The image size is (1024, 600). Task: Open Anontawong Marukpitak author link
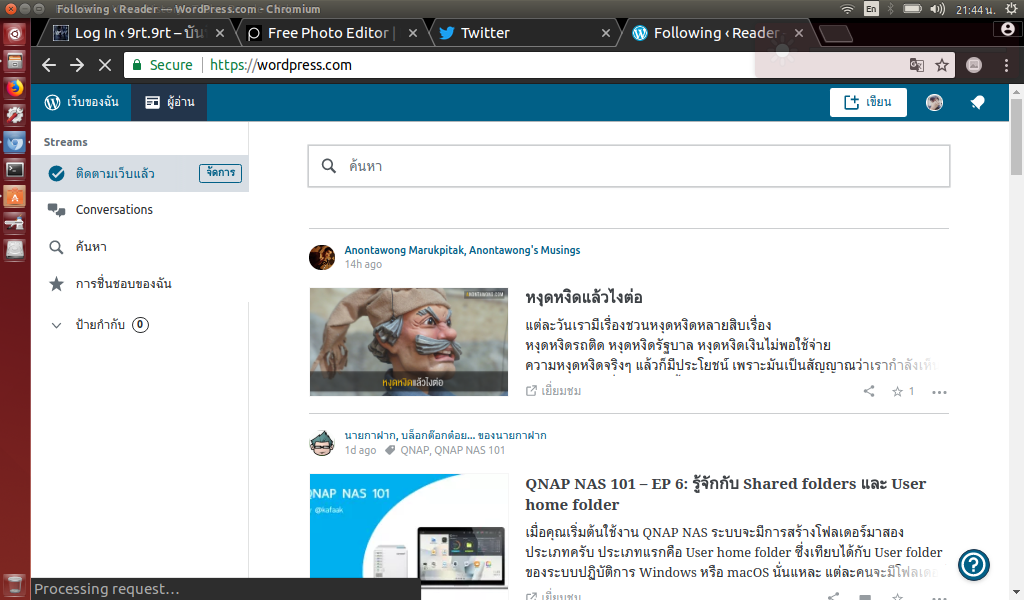coord(405,250)
